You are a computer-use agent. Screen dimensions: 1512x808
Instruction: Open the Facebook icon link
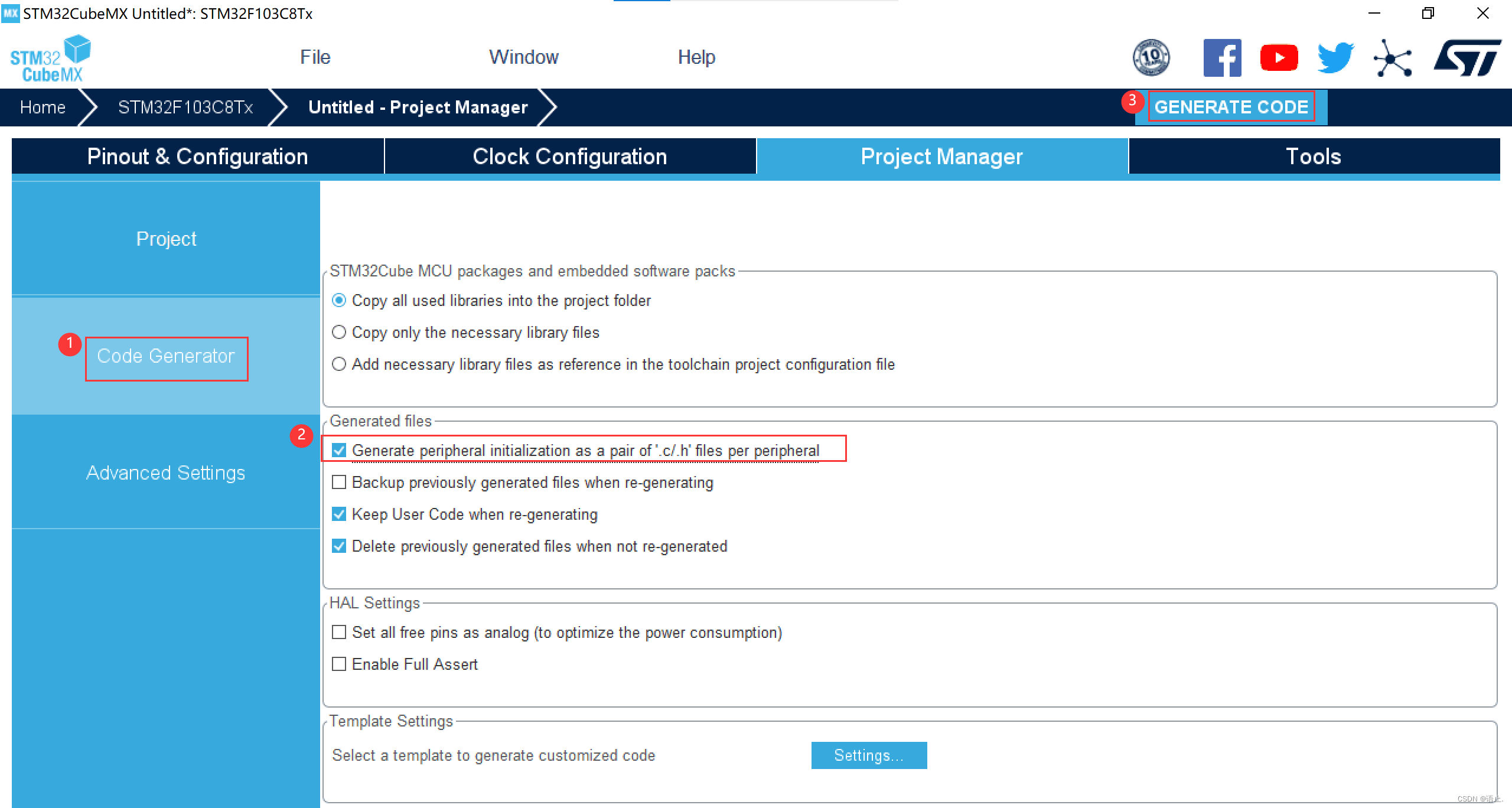pyautogui.click(x=1222, y=58)
